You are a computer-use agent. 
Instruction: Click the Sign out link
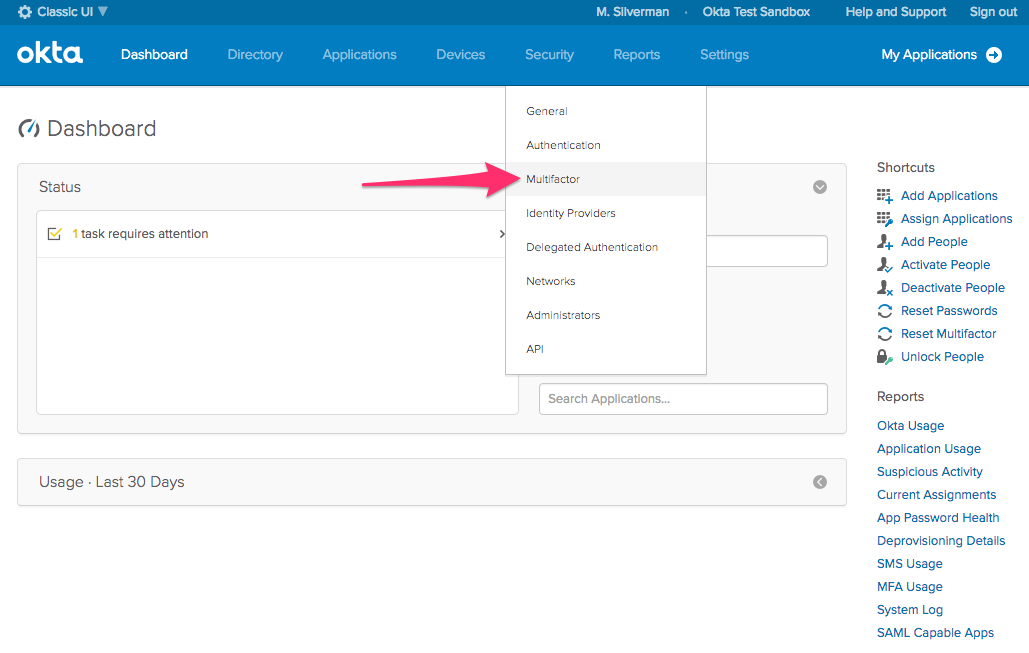[993, 12]
